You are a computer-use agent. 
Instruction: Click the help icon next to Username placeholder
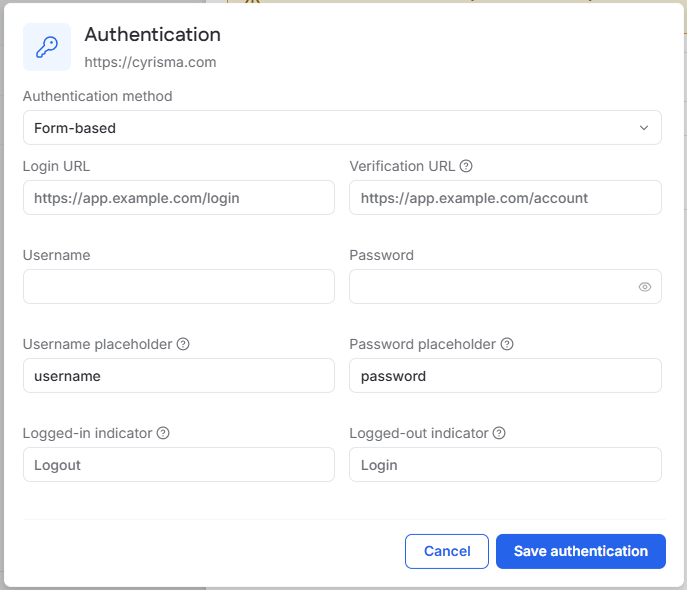pos(183,344)
